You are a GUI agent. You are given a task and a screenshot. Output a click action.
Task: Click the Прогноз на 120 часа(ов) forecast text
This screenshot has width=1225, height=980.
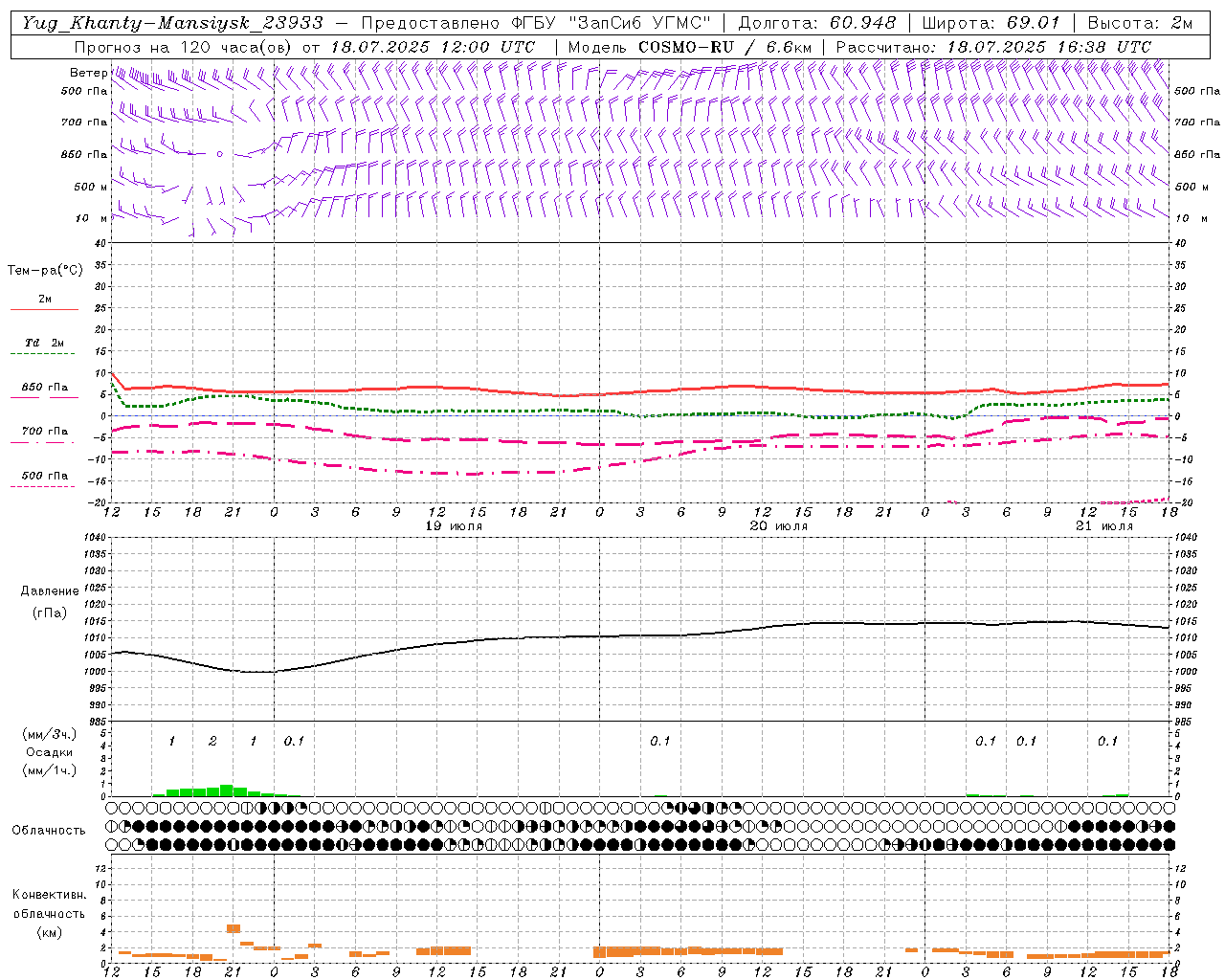[x=184, y=47]
